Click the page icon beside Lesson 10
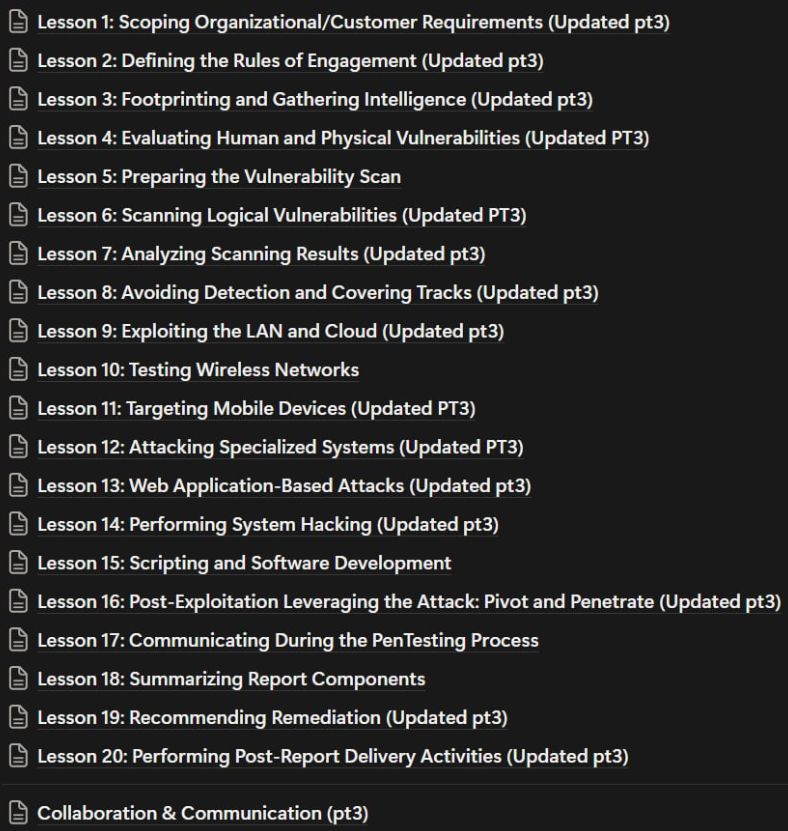This screenshot has height=831, width=788. click(x=17, y=370)
